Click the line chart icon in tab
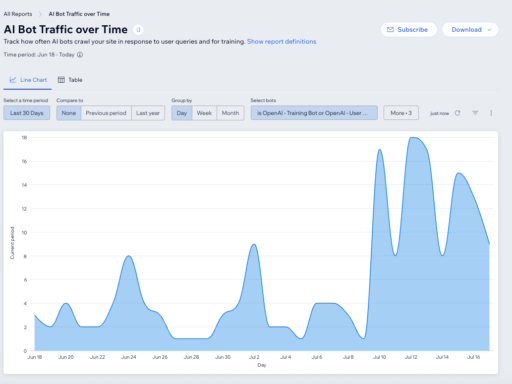The image size is (512, 384). 13,80
